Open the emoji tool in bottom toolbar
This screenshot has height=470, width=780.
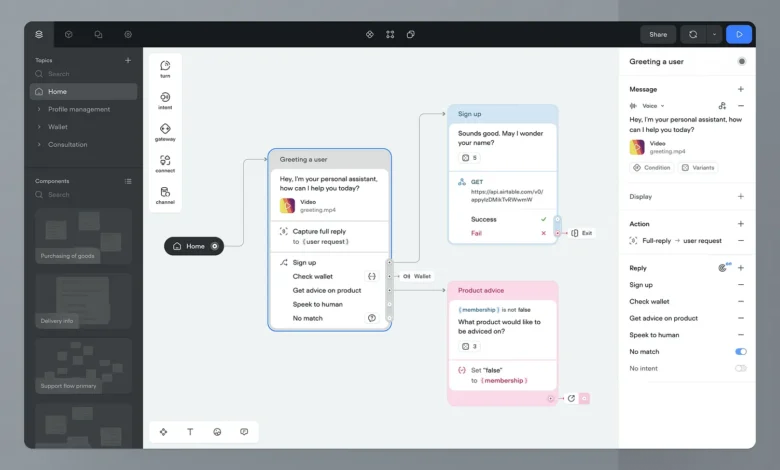(x=217, y=432)
